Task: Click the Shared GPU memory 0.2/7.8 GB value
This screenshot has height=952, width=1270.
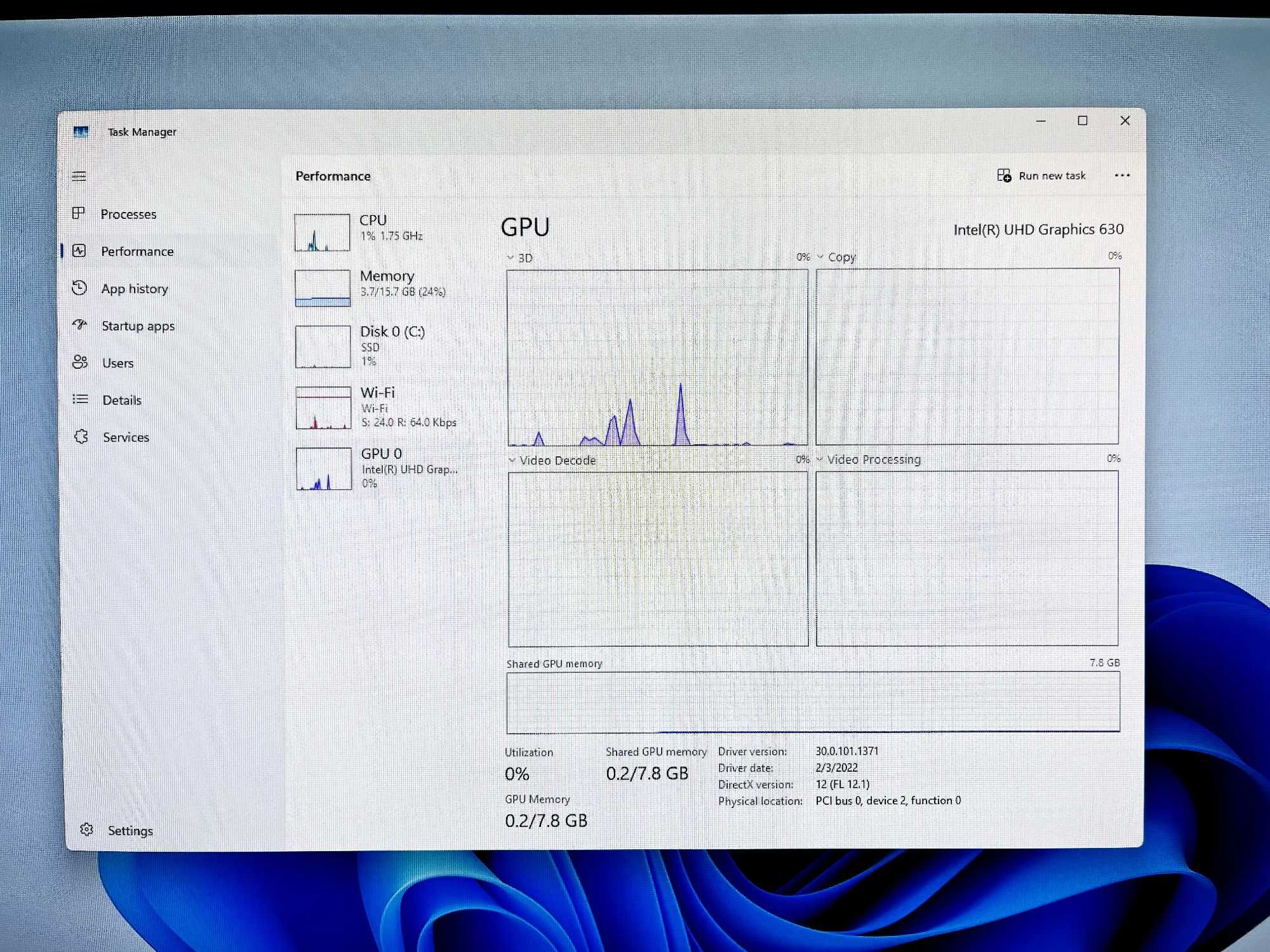Action: coord(647,773)
